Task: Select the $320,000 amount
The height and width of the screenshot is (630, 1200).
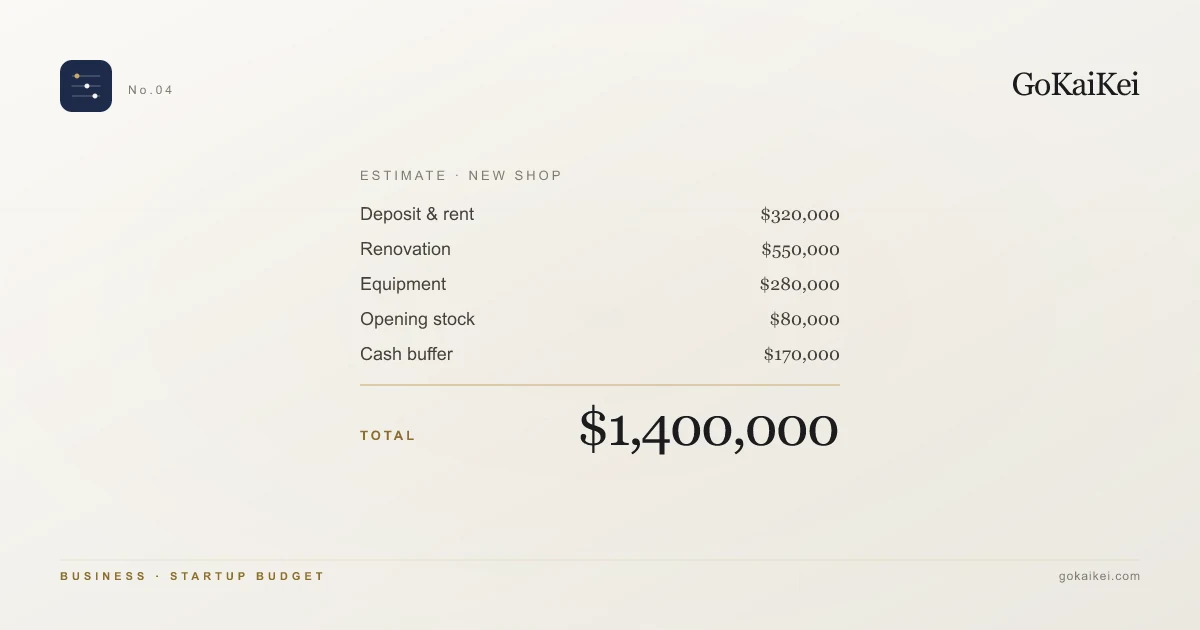Action: tap(800, 214)
